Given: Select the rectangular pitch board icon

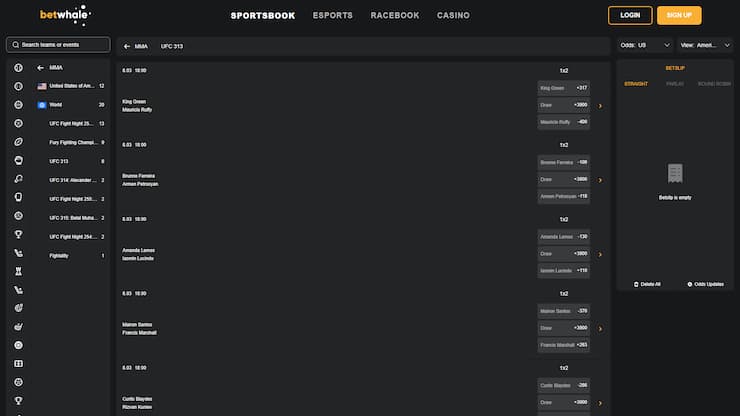Looking at the screenshot, I should [x=18, y=364].
